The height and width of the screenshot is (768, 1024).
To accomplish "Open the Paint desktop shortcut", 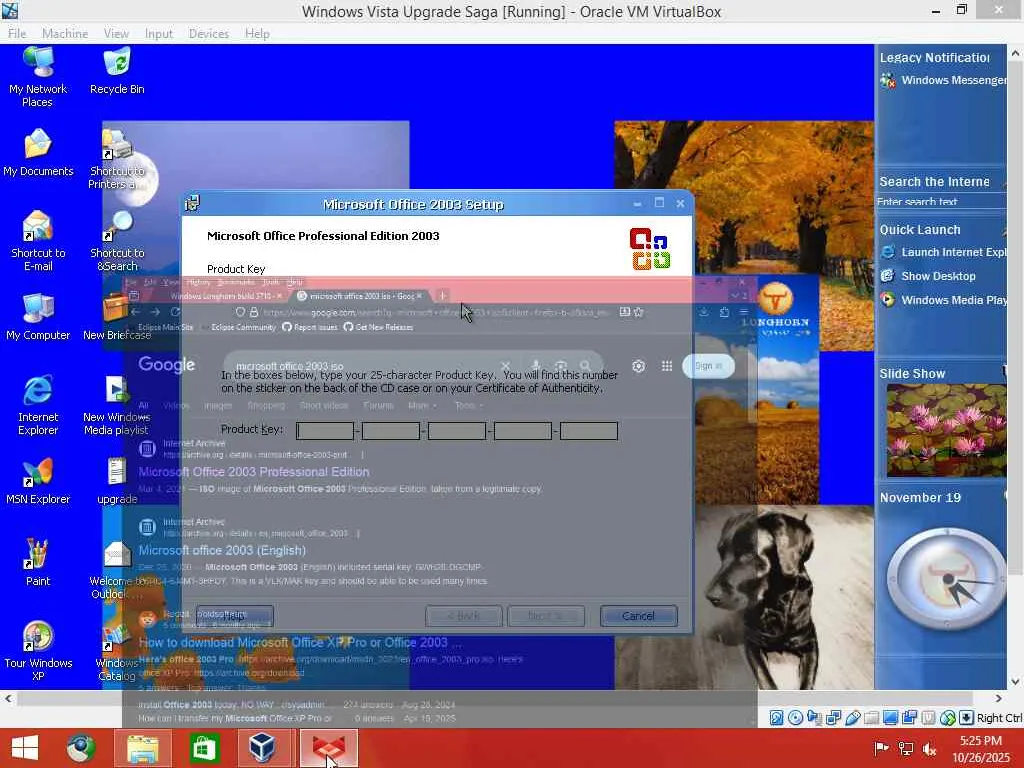I will 38,562.
